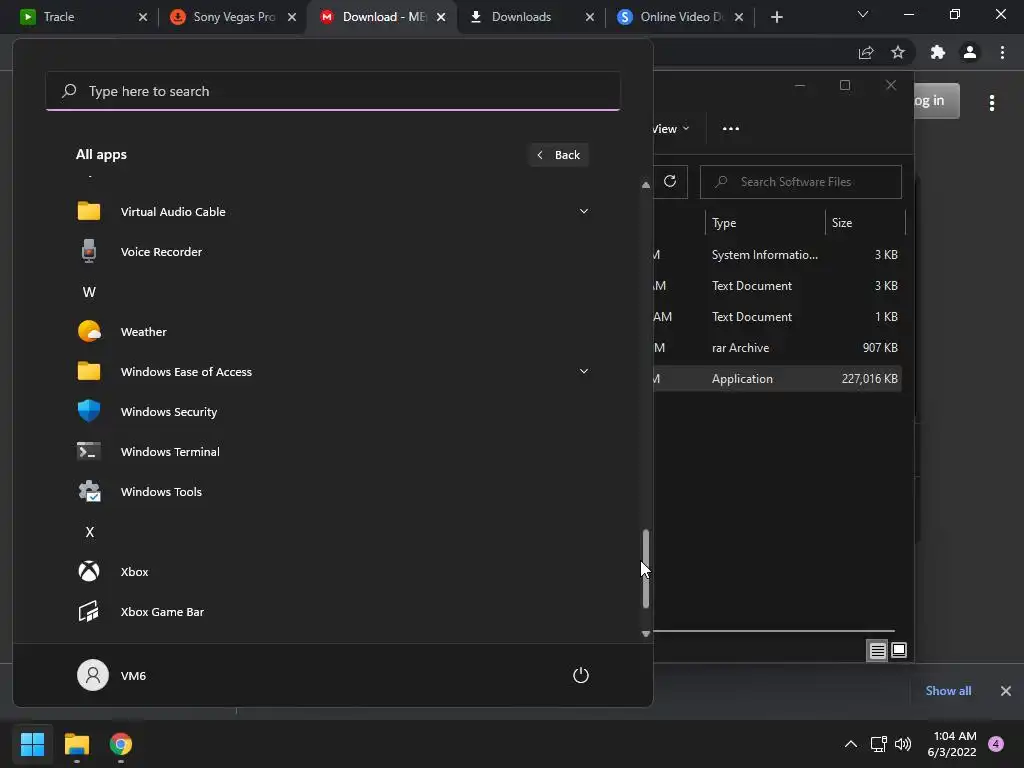This screenshot has height=768, width=1024.
Task: Bookmark this page with the star icon
Action: (898, 52)
